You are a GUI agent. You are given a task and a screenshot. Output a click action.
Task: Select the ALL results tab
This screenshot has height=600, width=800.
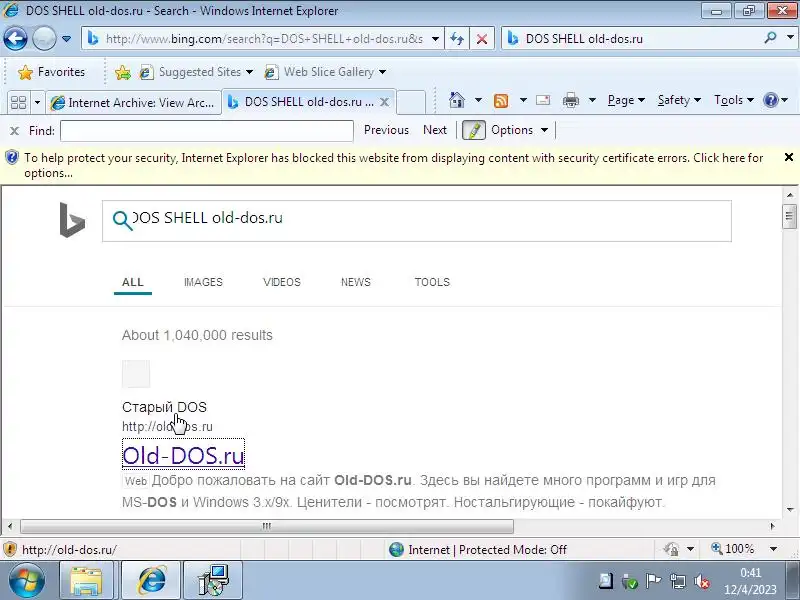pyautogui.click(x=133, y=282)
